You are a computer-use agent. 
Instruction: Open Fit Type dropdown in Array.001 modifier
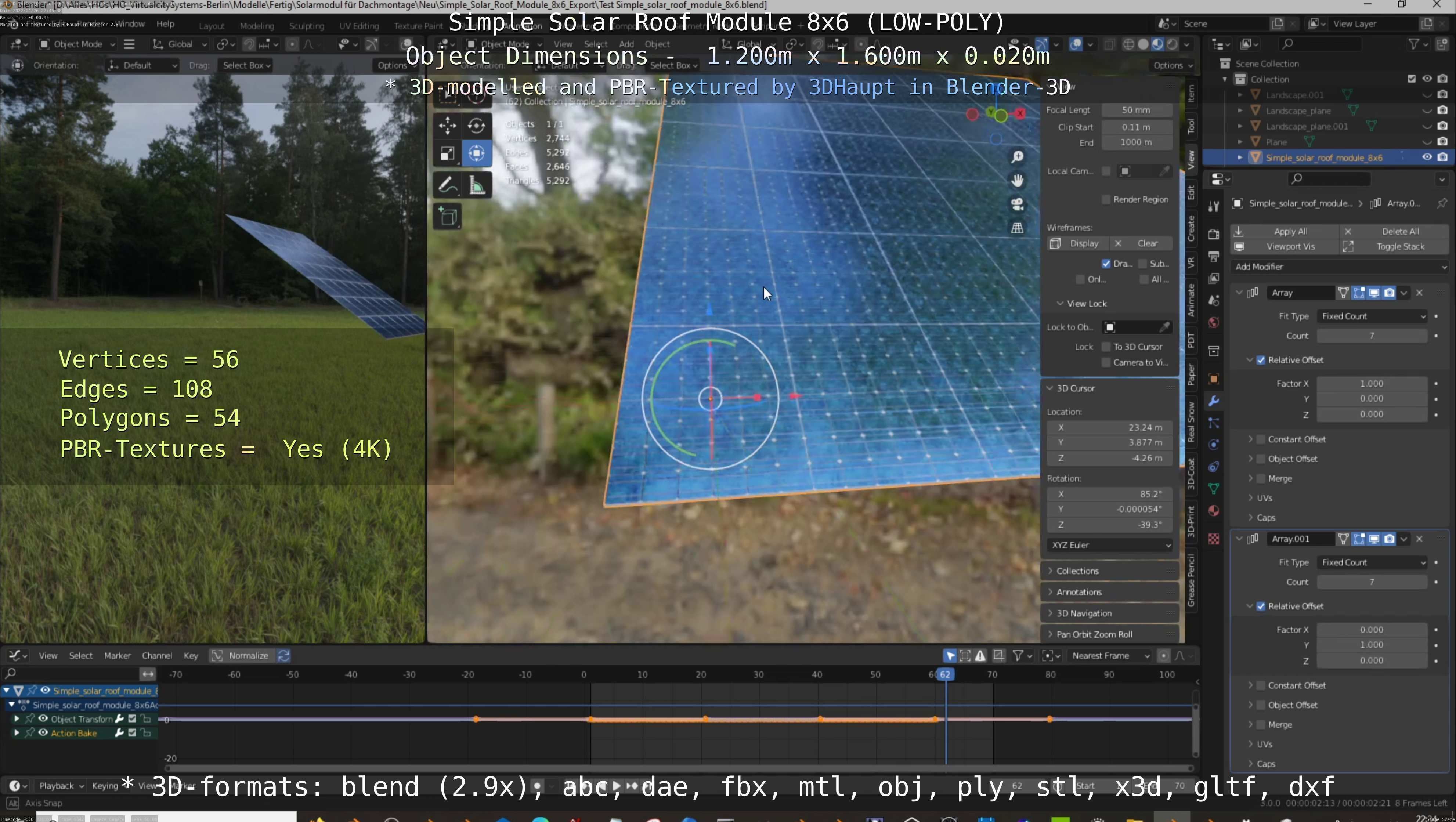pyautogui.click(x=1372, y=563)
